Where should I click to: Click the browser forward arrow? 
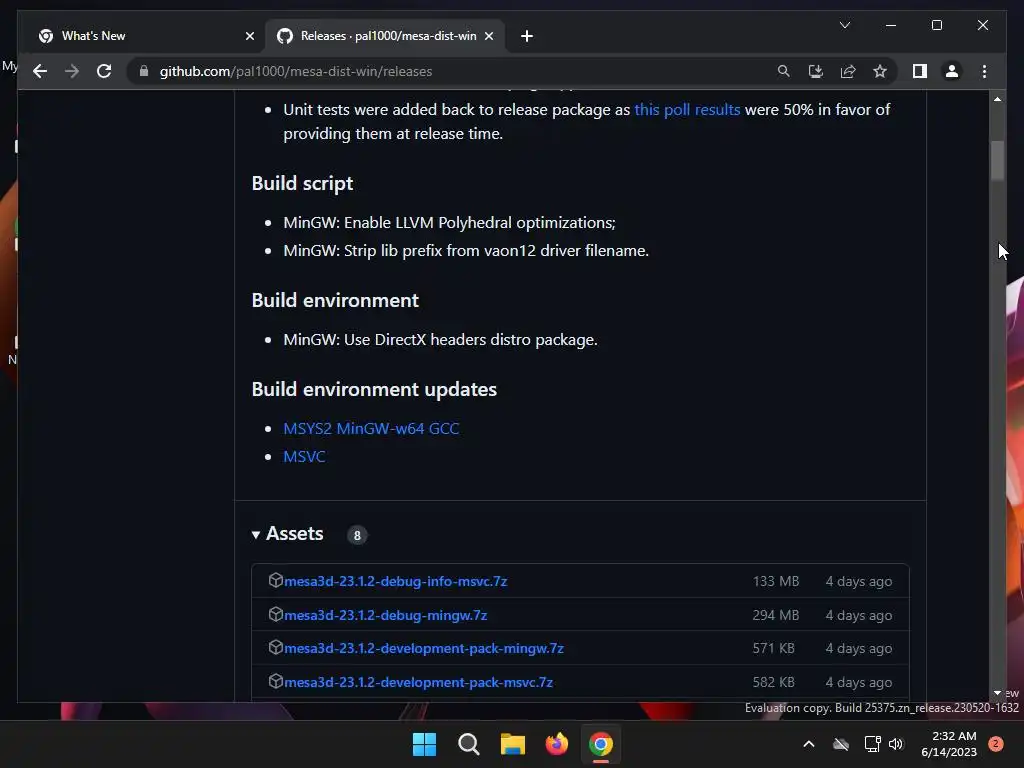pyautogui.click(x=72, y=71)
